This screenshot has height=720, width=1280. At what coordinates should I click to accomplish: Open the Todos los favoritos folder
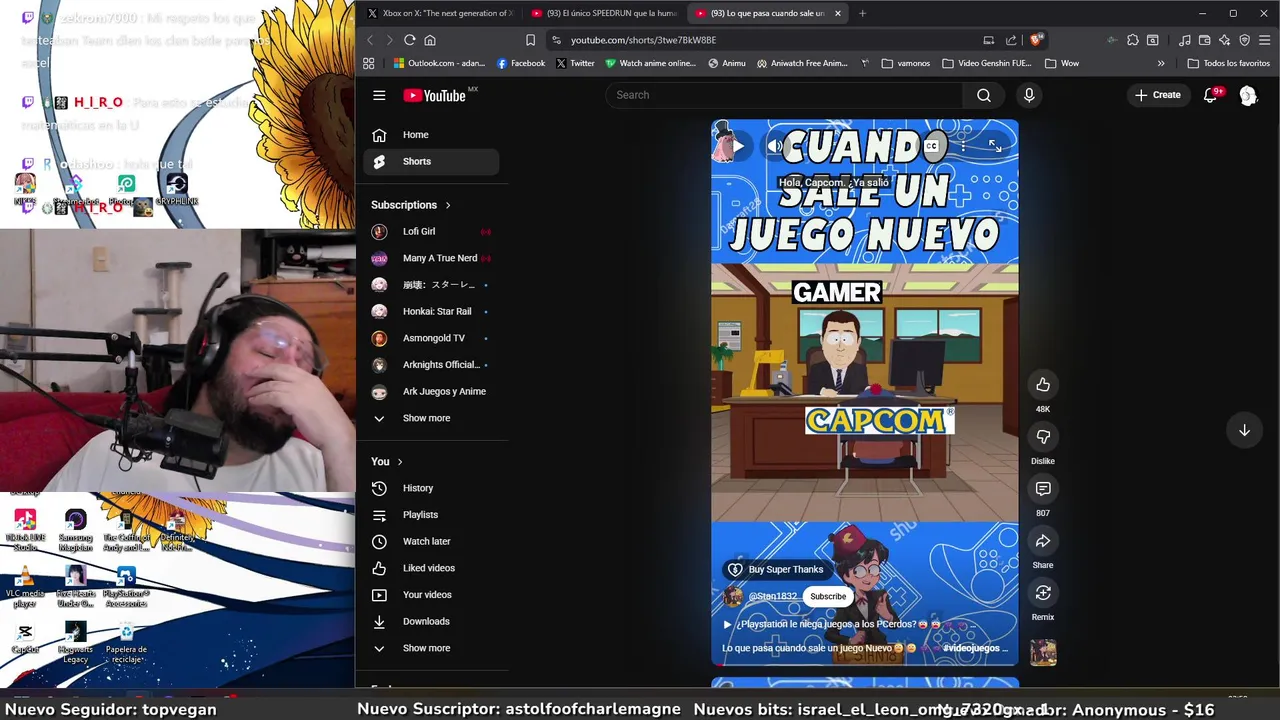click(x=1228, y=63)
